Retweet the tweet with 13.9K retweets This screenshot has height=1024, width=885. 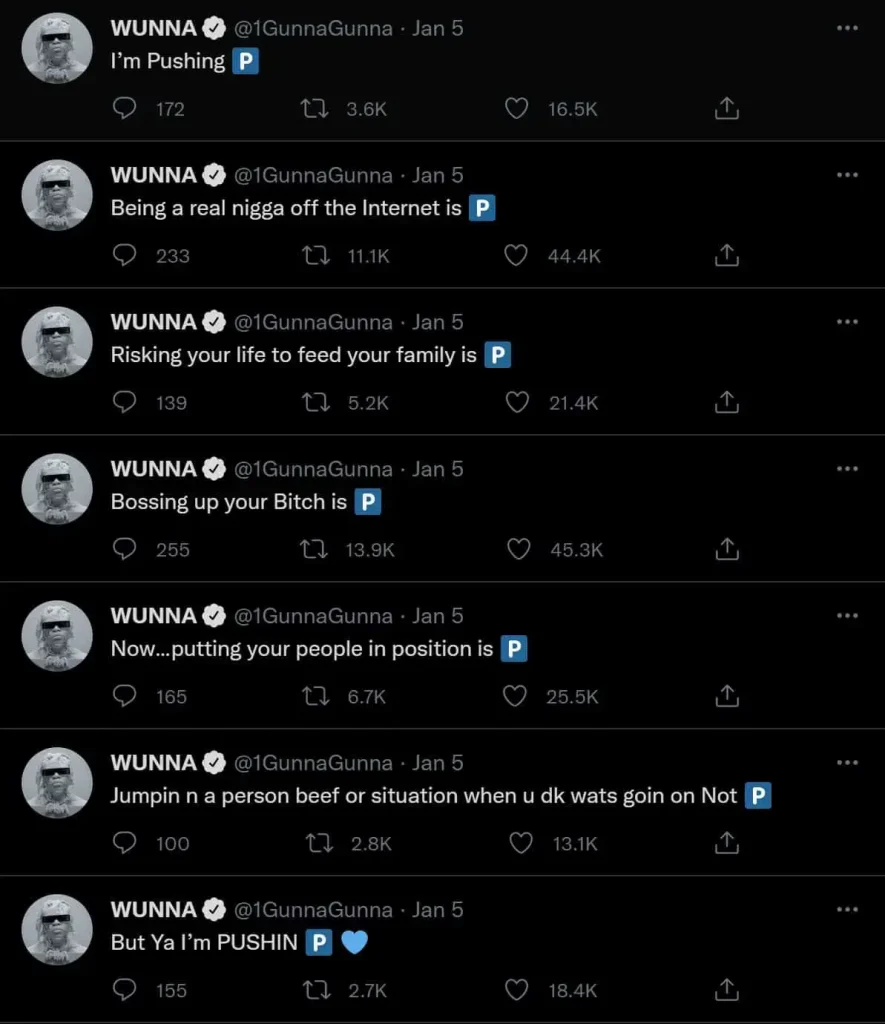314,549
